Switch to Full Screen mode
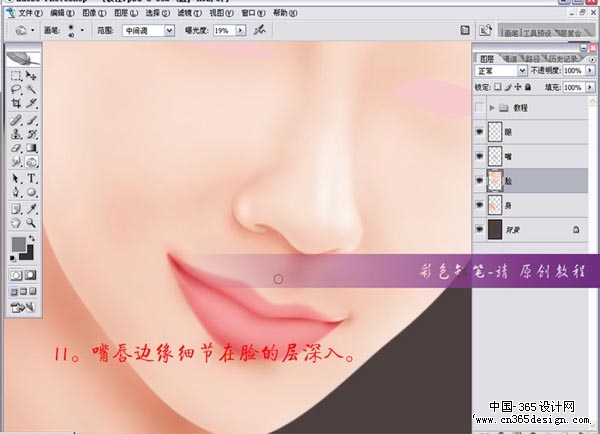This screenshot has width=600, height=434. [33, 292]
